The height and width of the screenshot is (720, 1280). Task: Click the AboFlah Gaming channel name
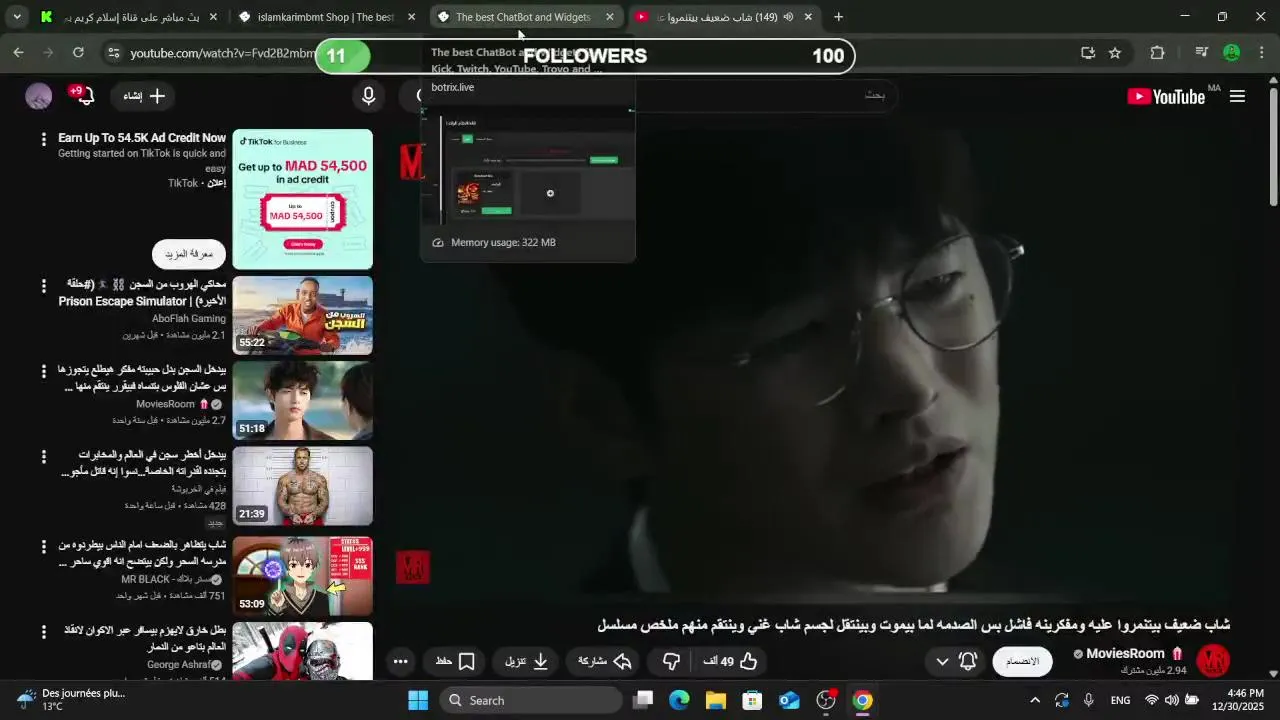point(189,318)
